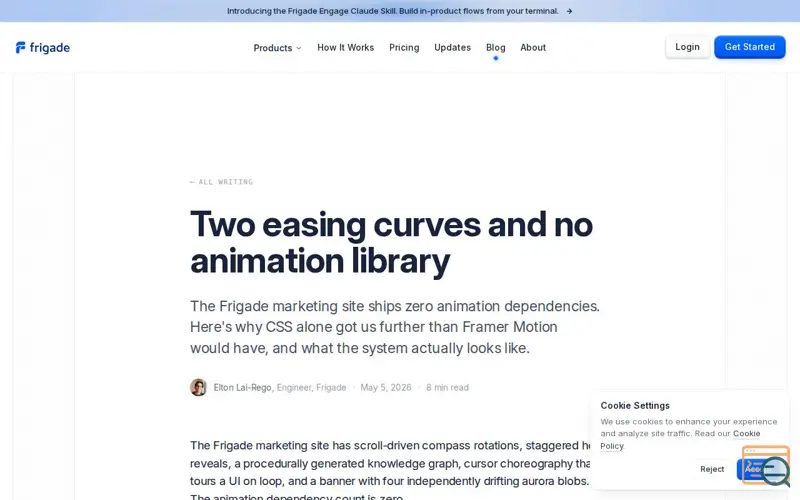Click the May 5, 2026 date
800x500 pixels.
tap(386, 388)
